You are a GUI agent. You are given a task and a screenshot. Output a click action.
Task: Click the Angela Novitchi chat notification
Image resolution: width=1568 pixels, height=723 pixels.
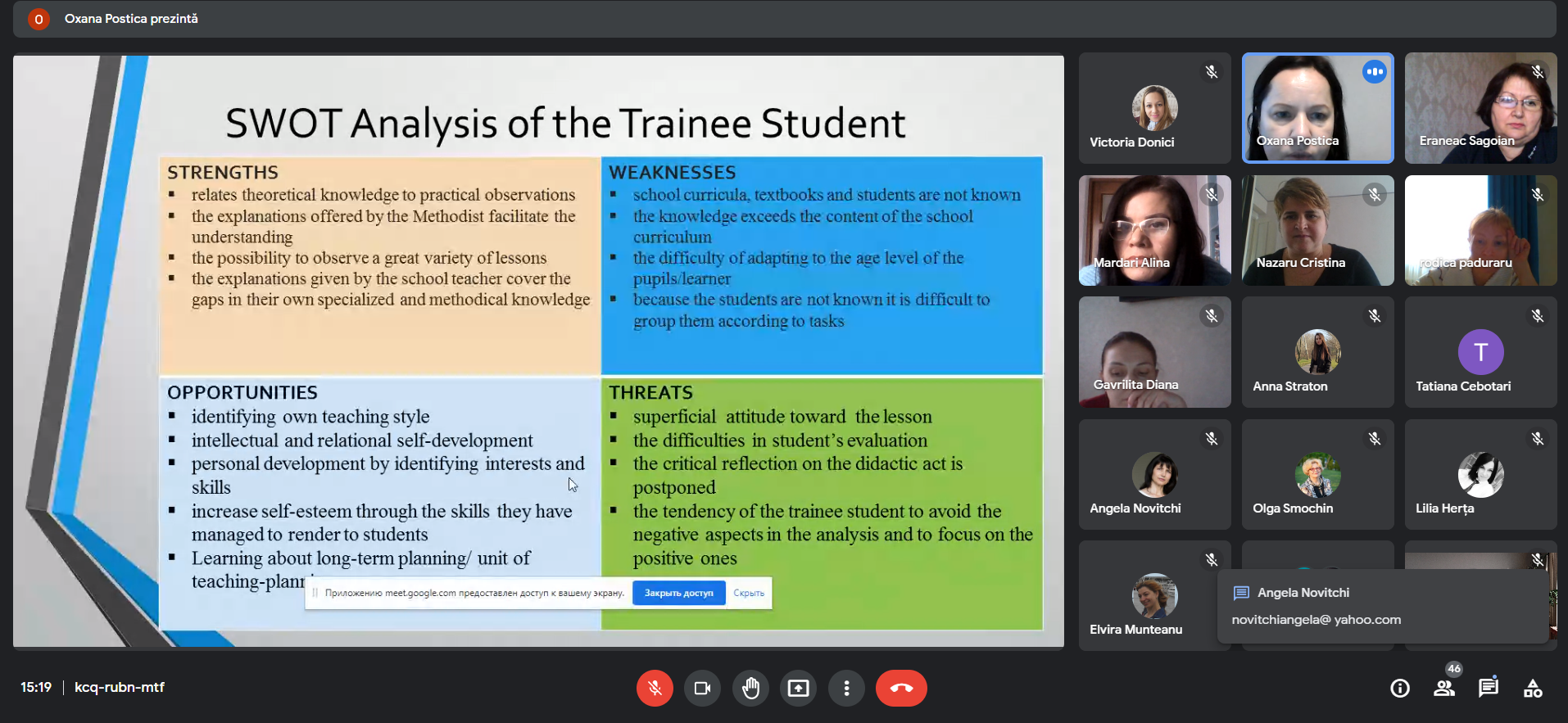coord(1383,606)
